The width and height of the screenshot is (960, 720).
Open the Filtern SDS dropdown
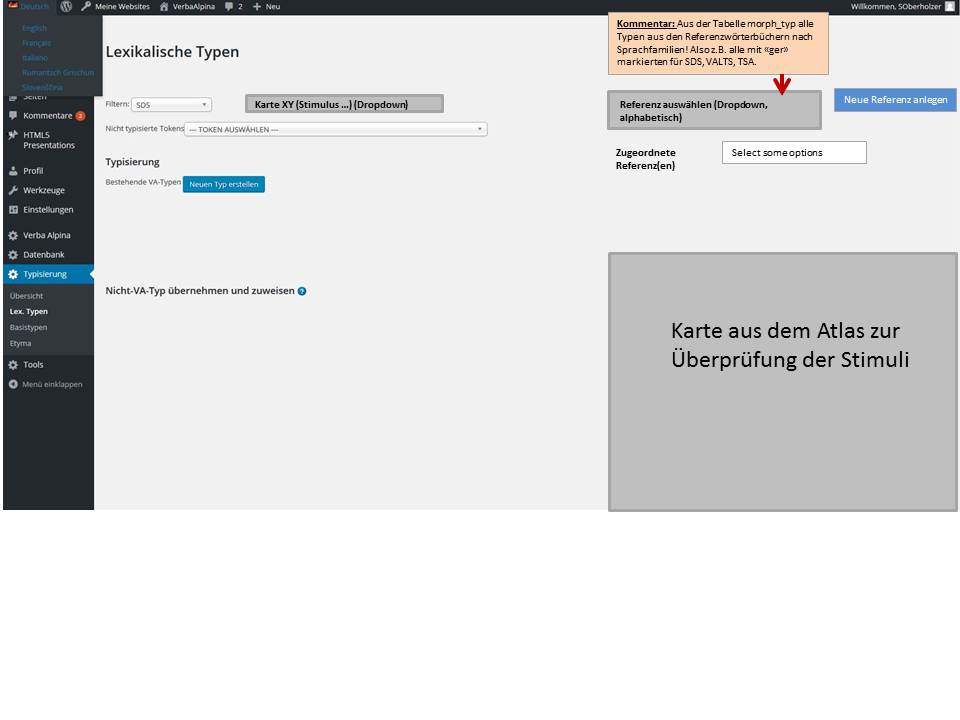pyautogui.click(x=171, y=104)
